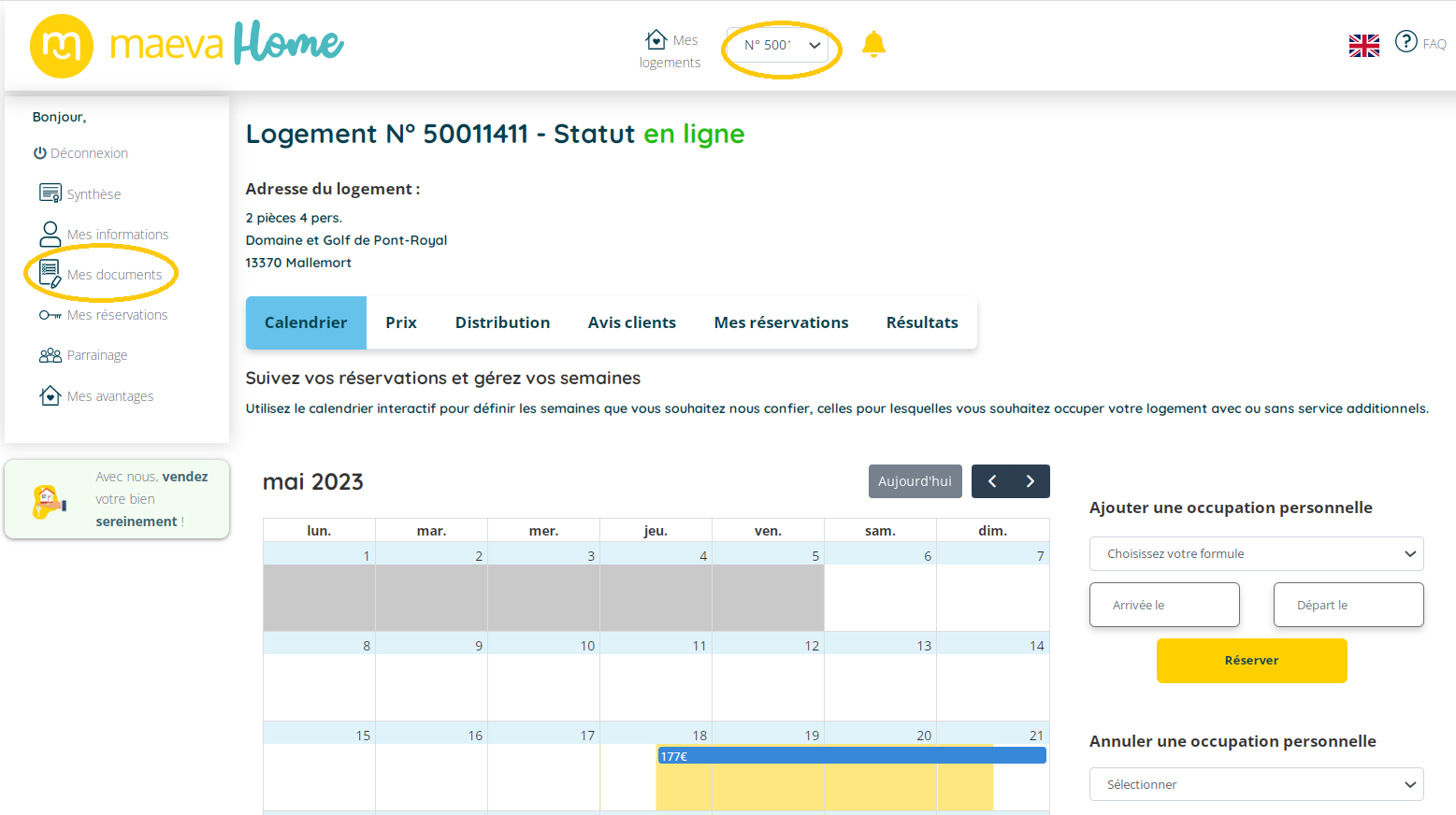Open the Choisissez votre formule dropdown
Viewport: 1456px width, 815px height.
[1256, 553]
